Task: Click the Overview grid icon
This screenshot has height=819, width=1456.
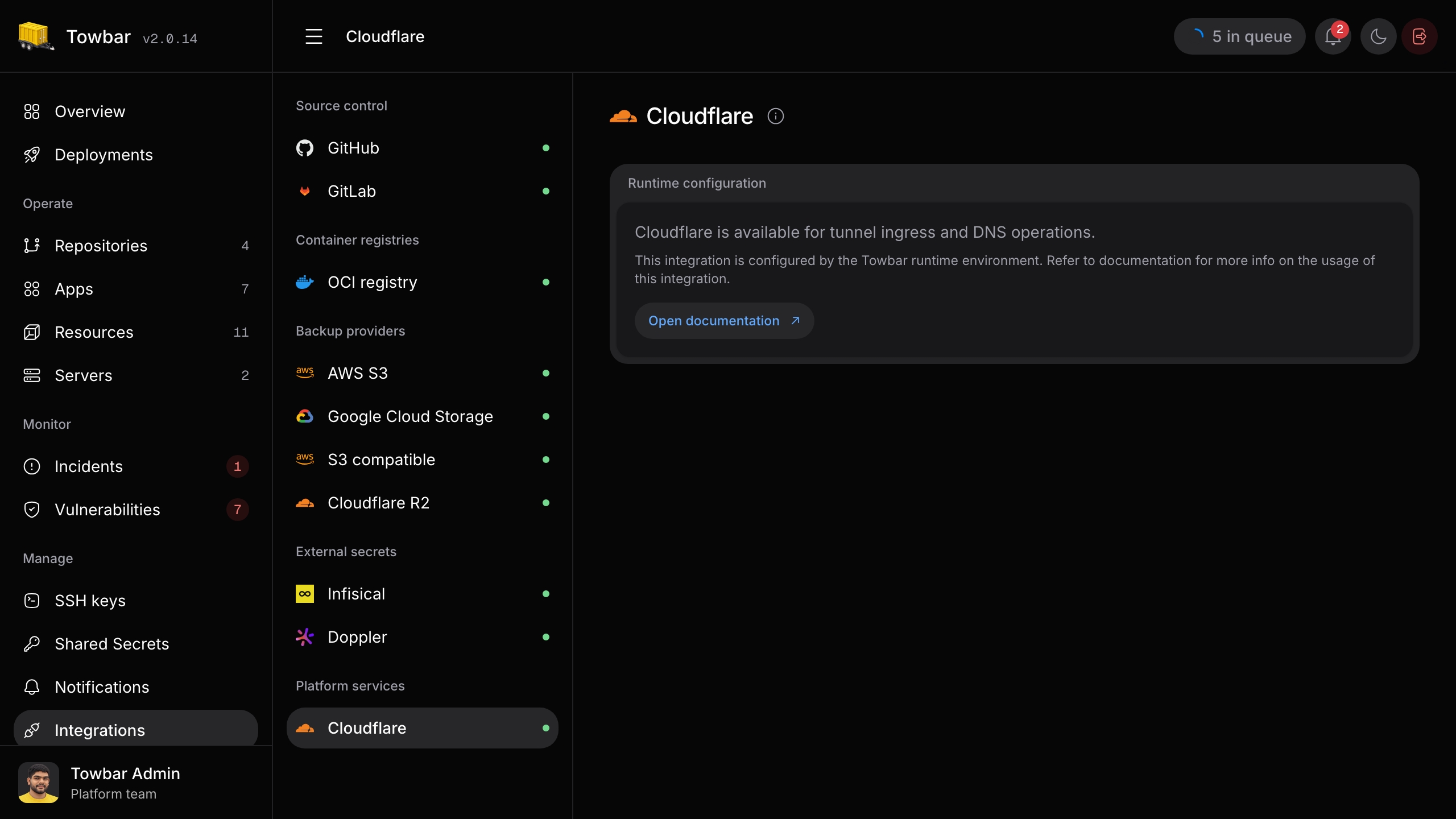Action: [32, 111]
